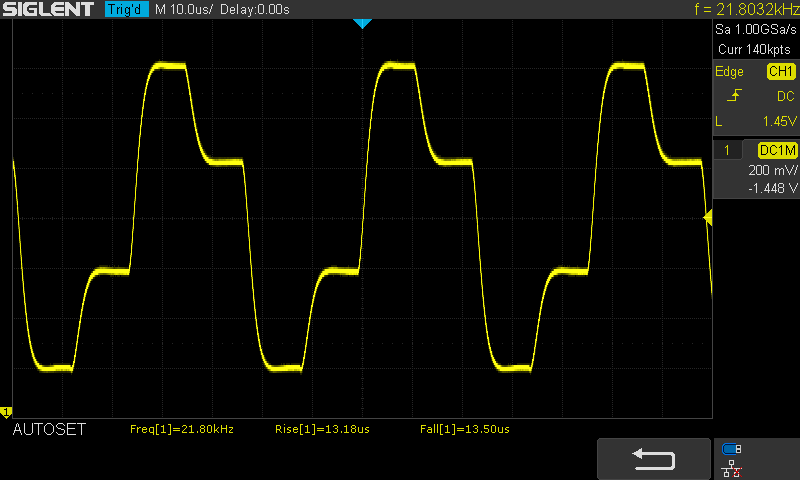Click the 200 mV/ vertical scale

(772, 170)
